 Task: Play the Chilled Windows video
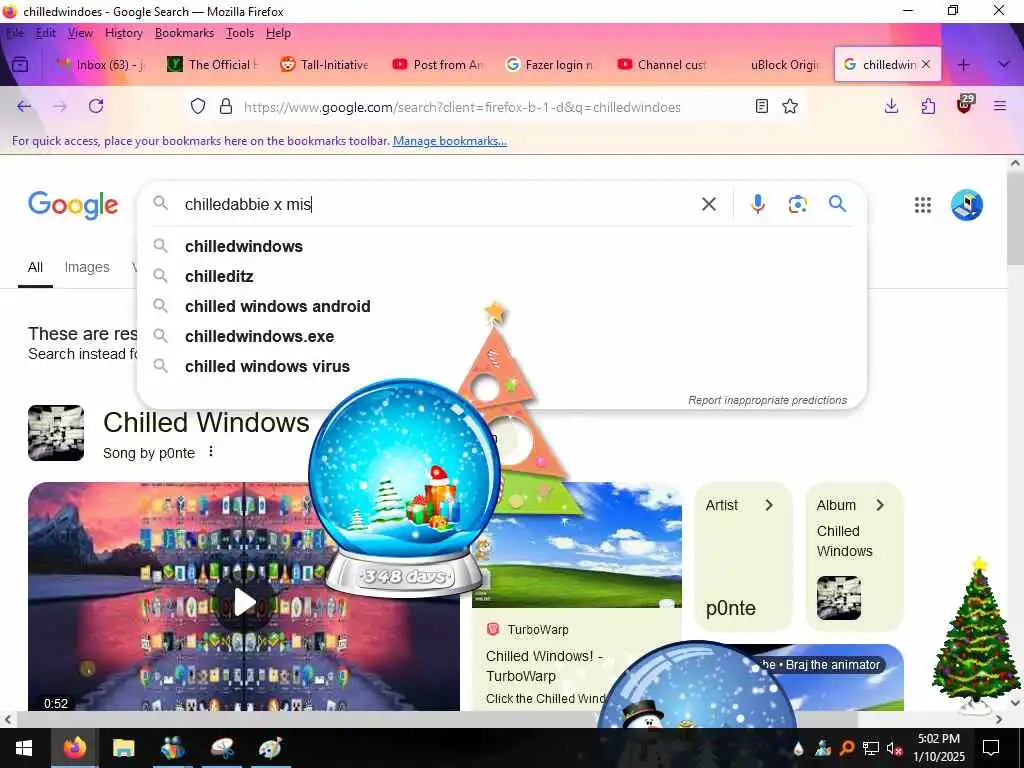click(x=244, y=602)
